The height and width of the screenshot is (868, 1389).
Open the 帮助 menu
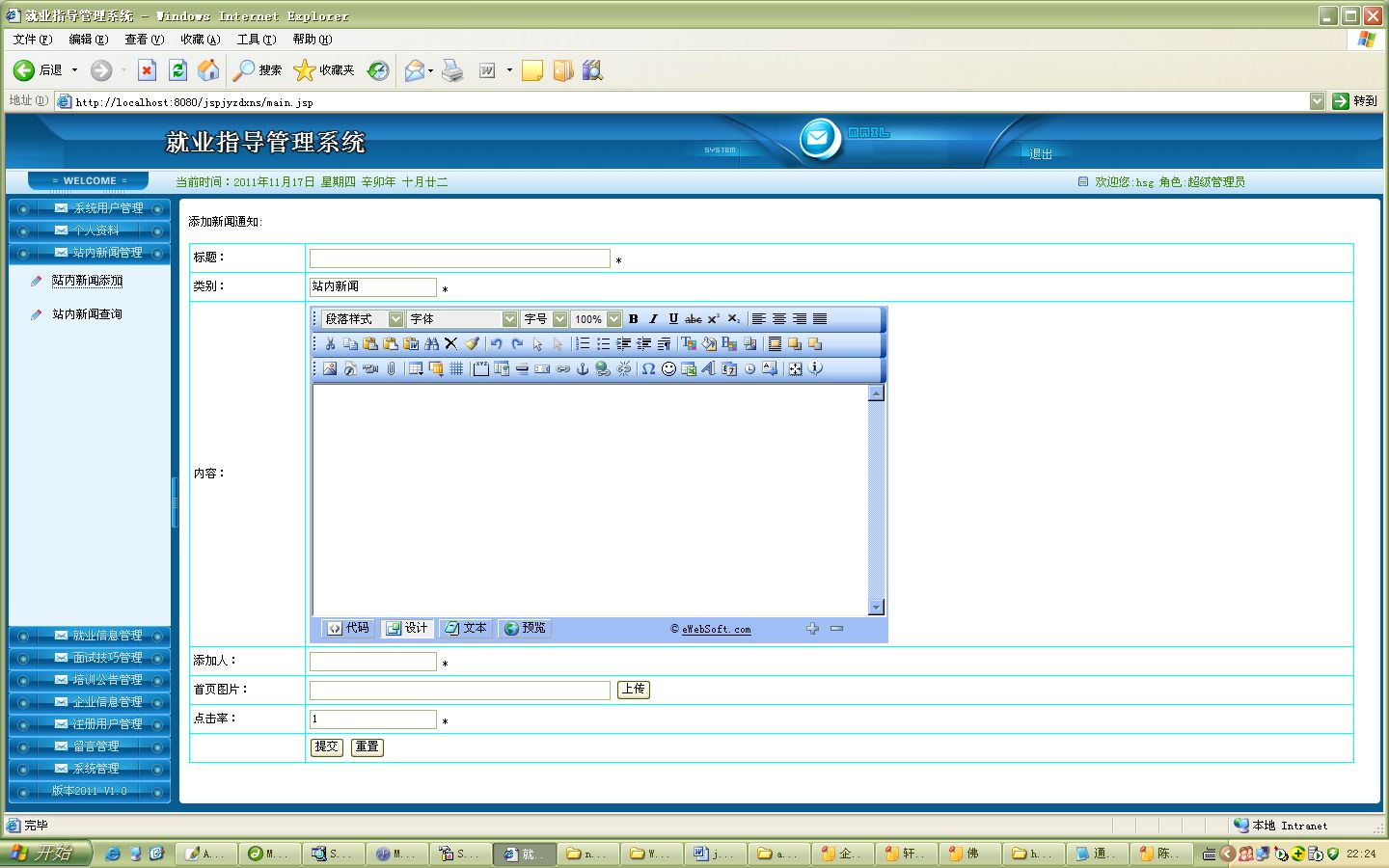[x=313, y=40]
